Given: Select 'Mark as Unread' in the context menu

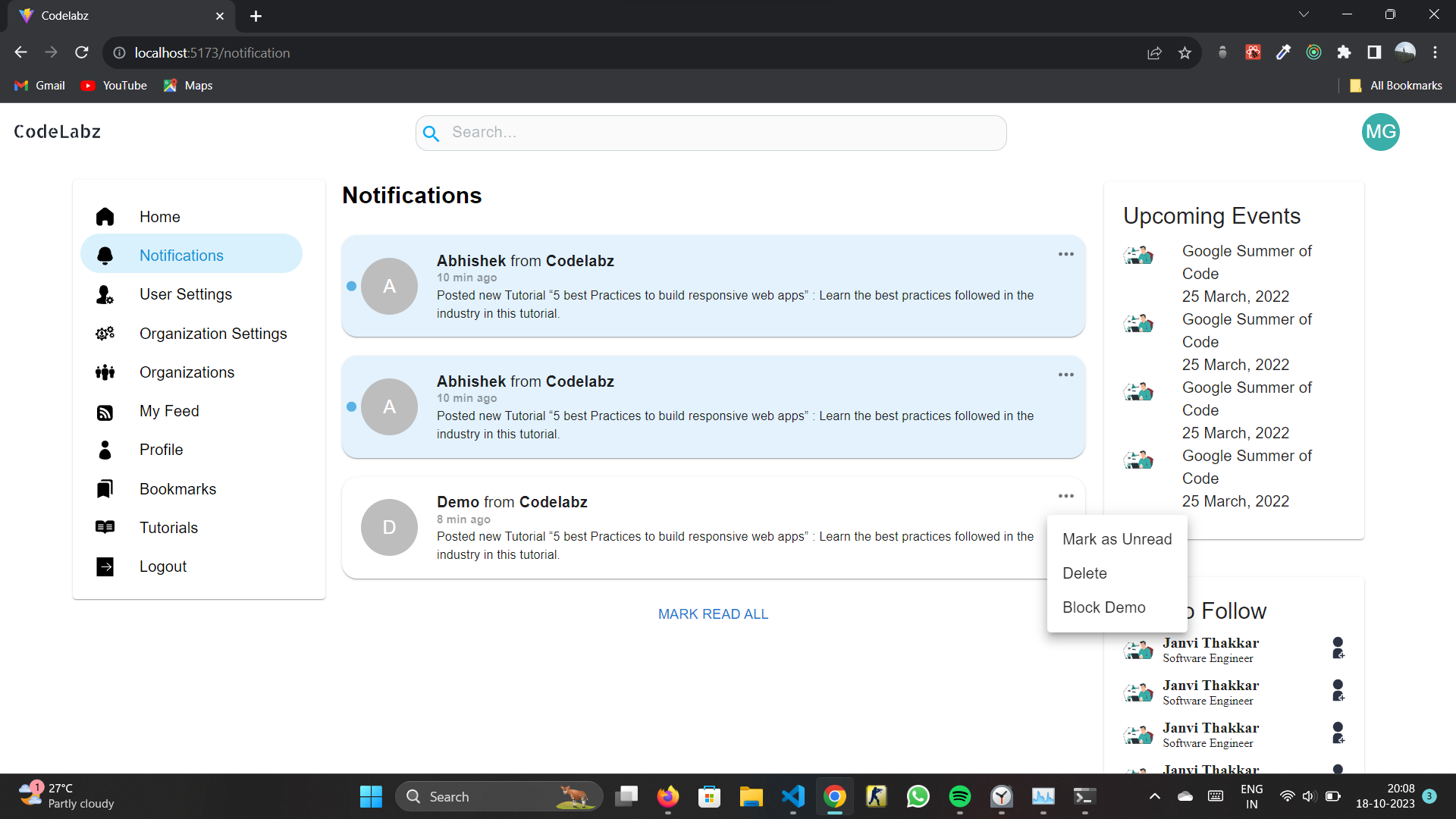Looking at the screenshot, I should point(1117,539).
